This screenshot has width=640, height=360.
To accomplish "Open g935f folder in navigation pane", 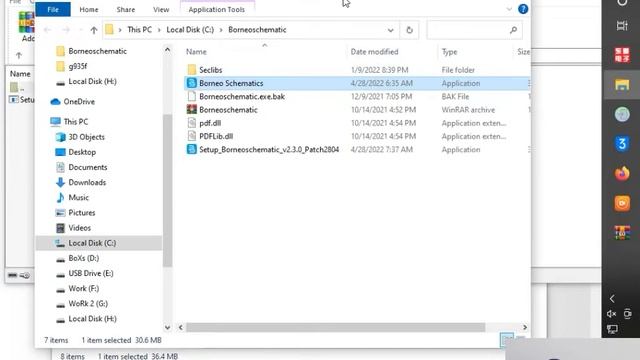I will point(78,66).
